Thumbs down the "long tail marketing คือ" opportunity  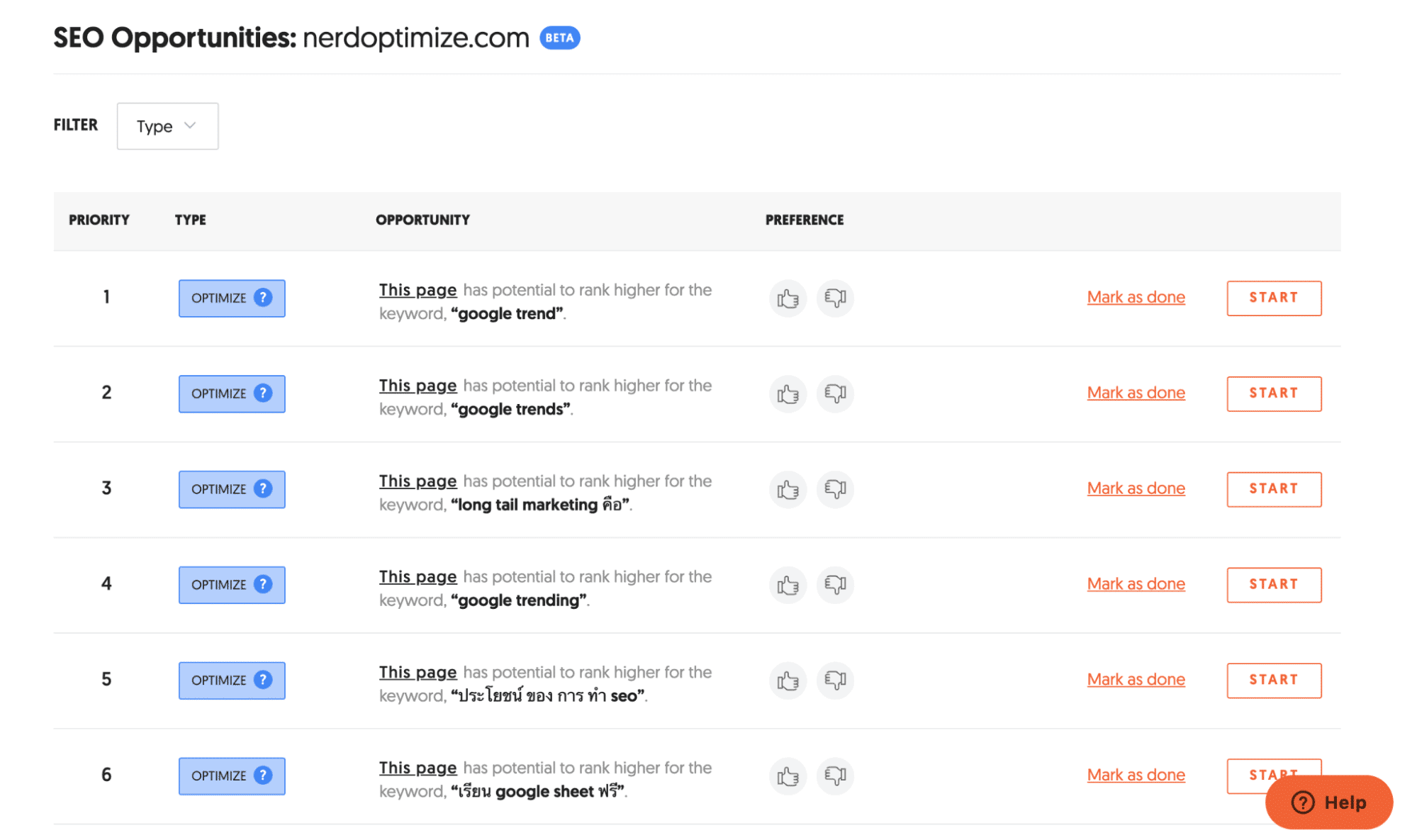(835, 489)
